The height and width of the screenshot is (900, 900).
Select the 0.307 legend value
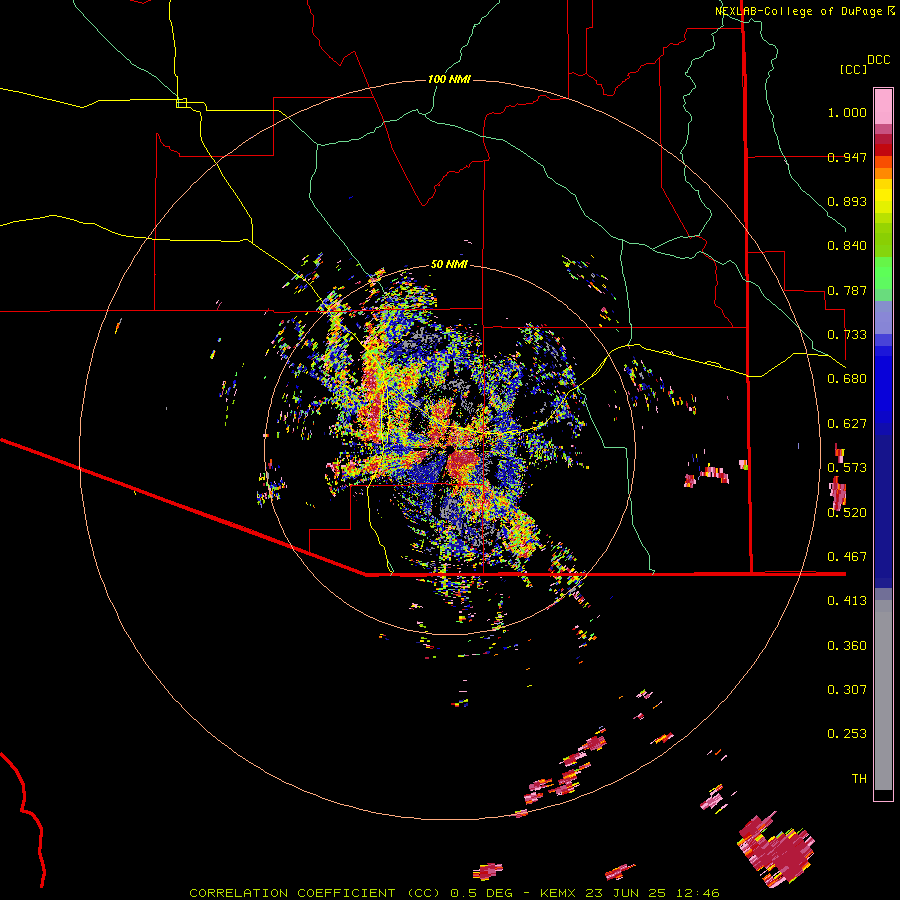[847, 690]
